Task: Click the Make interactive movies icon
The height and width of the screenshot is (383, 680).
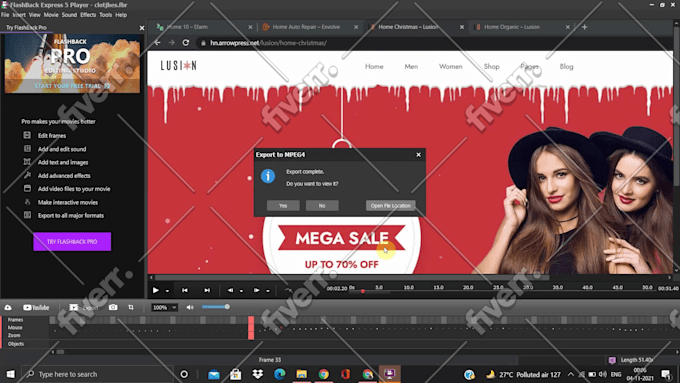Action: (27, 202)
